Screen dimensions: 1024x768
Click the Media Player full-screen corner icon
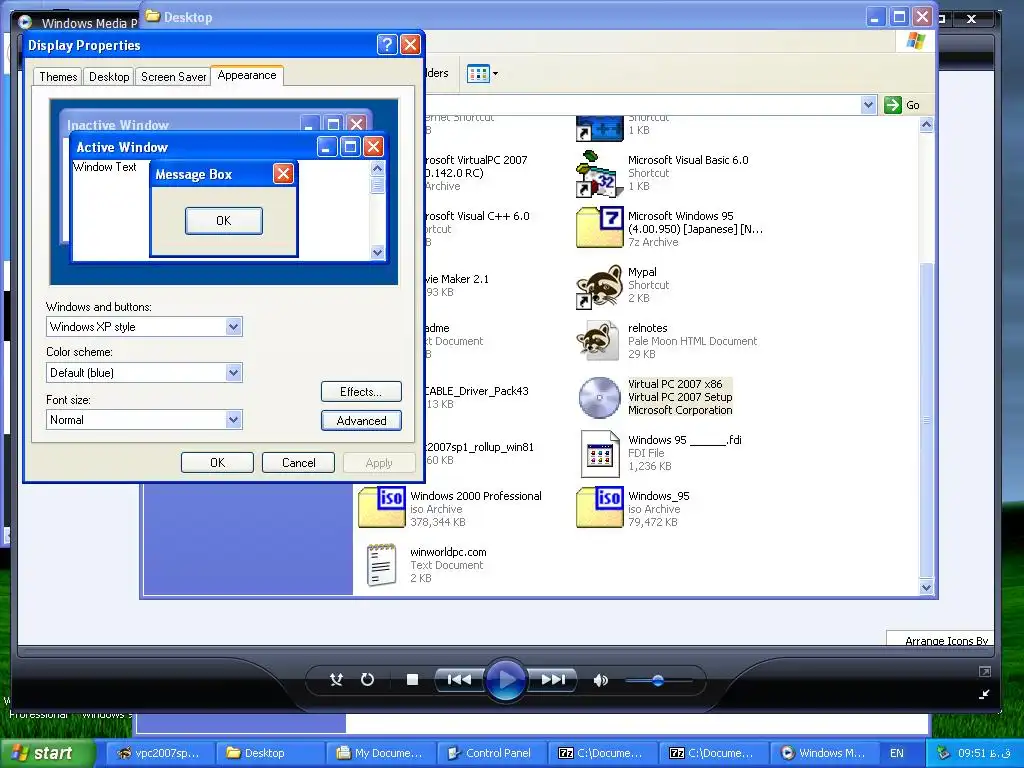[x=984, y=671]
